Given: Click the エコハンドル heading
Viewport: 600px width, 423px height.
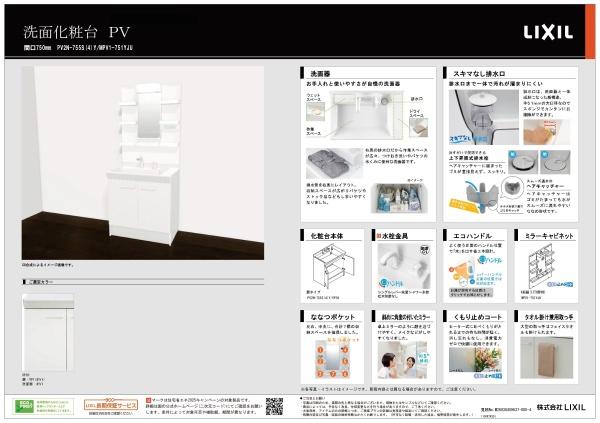Looking at the screenshot, I should pyautogui.click(x=472, y=236).
